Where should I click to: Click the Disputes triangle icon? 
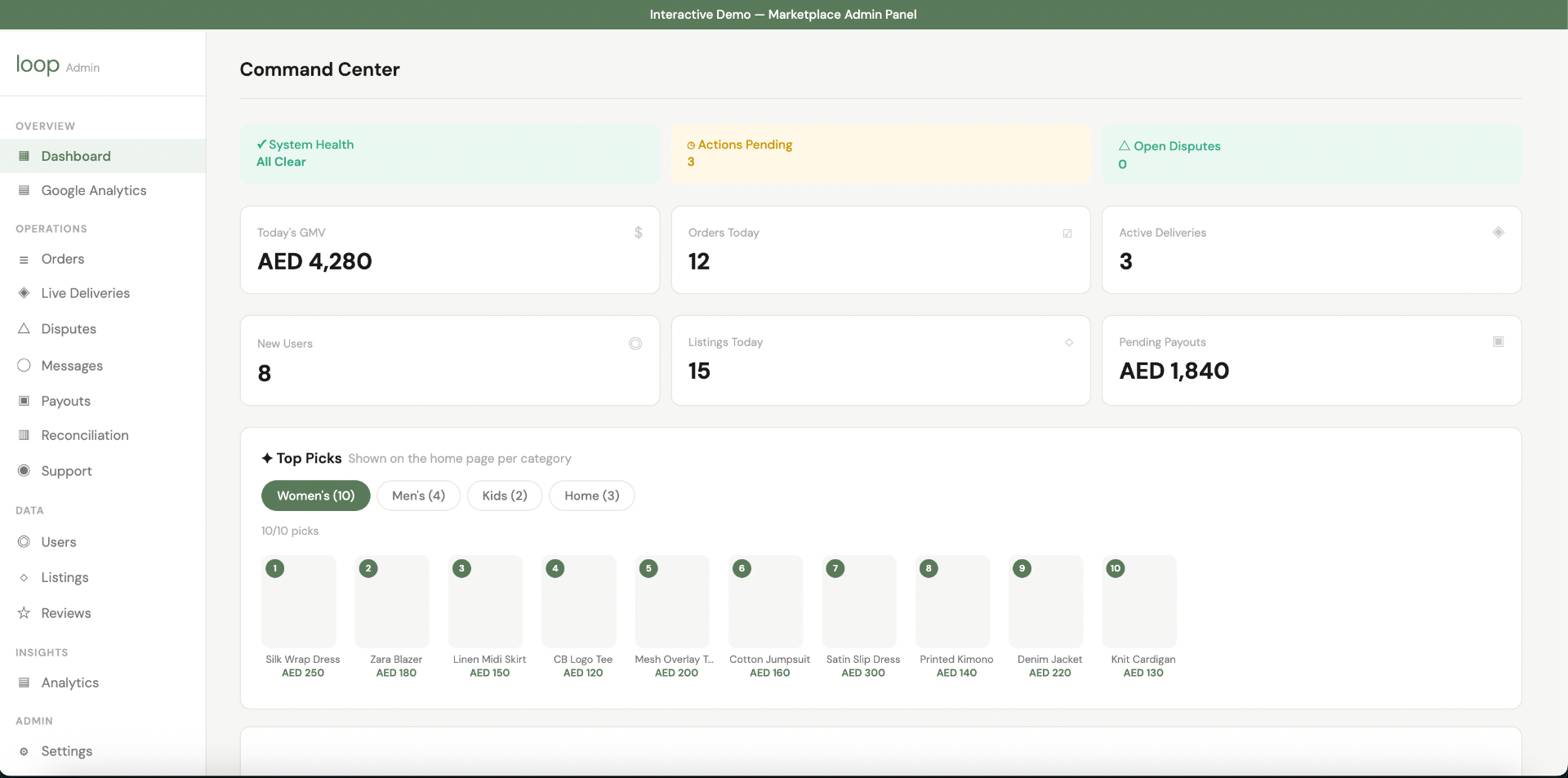[x=24, y=328]
